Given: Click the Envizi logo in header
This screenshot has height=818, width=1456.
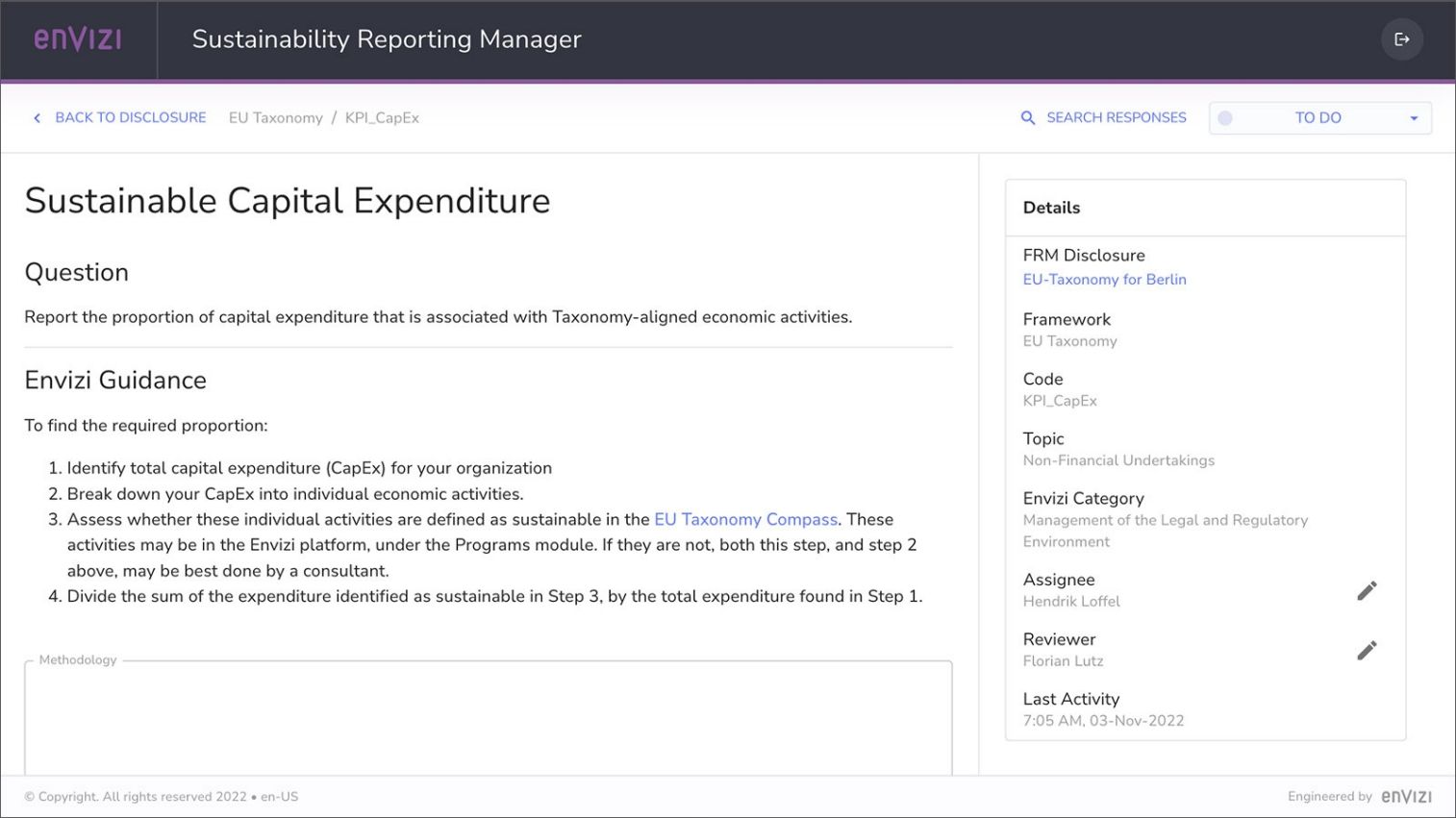Looking at the screenshot, I should coord(78,38).
